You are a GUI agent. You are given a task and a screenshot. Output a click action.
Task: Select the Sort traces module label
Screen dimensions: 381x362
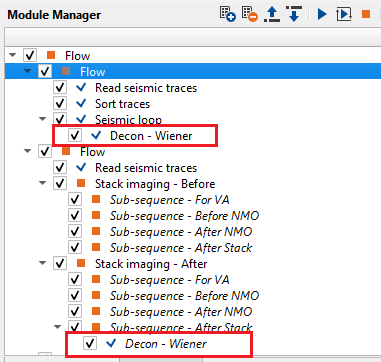pyautogui.click(x=122, y=104)
